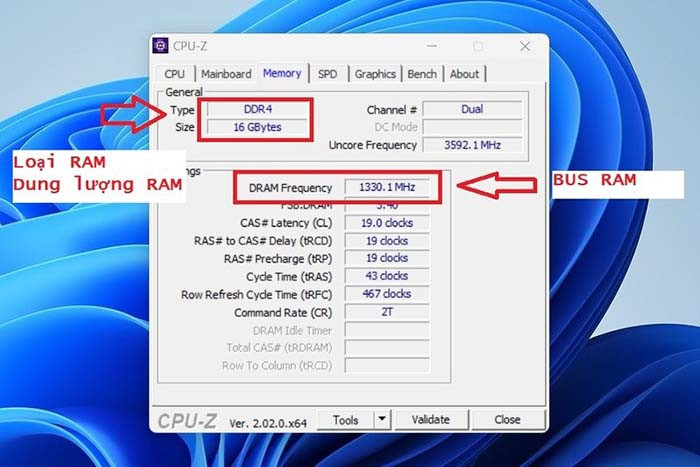
Task: Click the empty Total CAS# (tRDRAM) field
Action: [x=387, y=347]
